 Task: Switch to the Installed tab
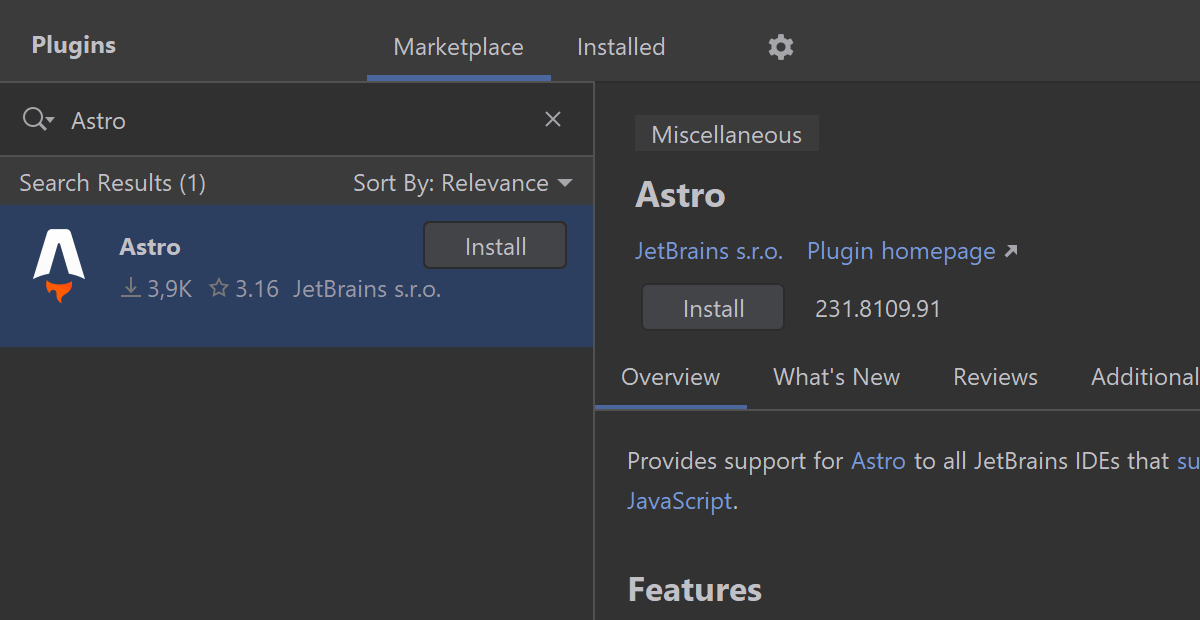(x=620, y=47)
